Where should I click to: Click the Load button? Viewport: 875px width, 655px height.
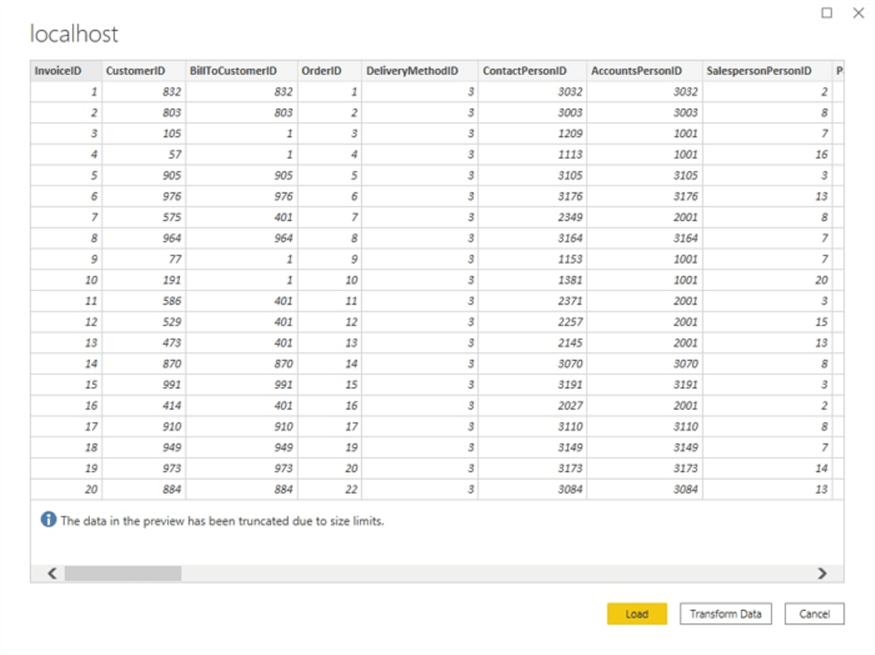pos(636,614)
